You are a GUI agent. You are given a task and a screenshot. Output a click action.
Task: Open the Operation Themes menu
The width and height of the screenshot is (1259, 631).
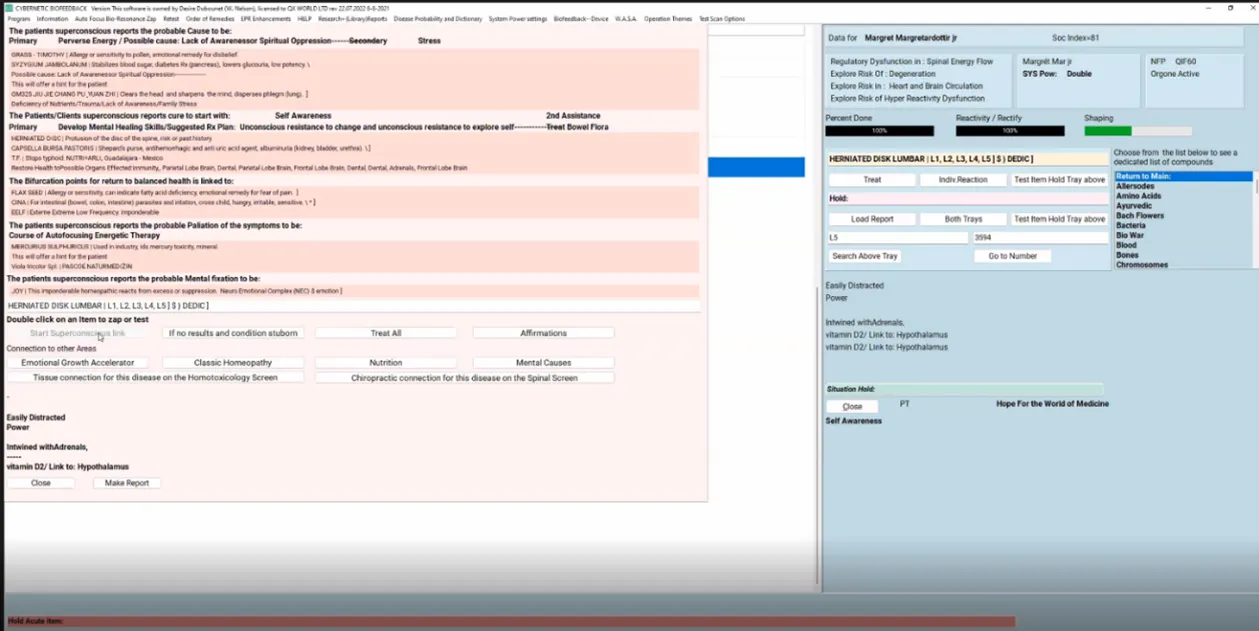coord(667,19)
